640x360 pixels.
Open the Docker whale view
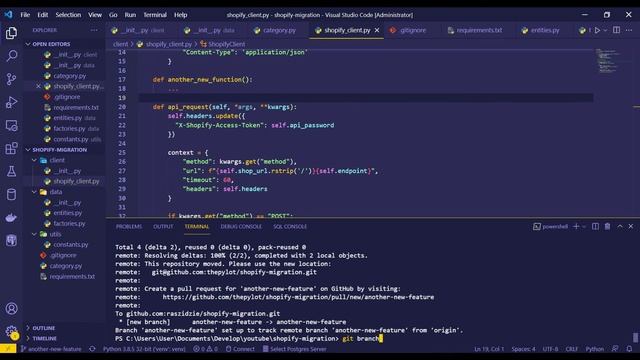point(11,218)
